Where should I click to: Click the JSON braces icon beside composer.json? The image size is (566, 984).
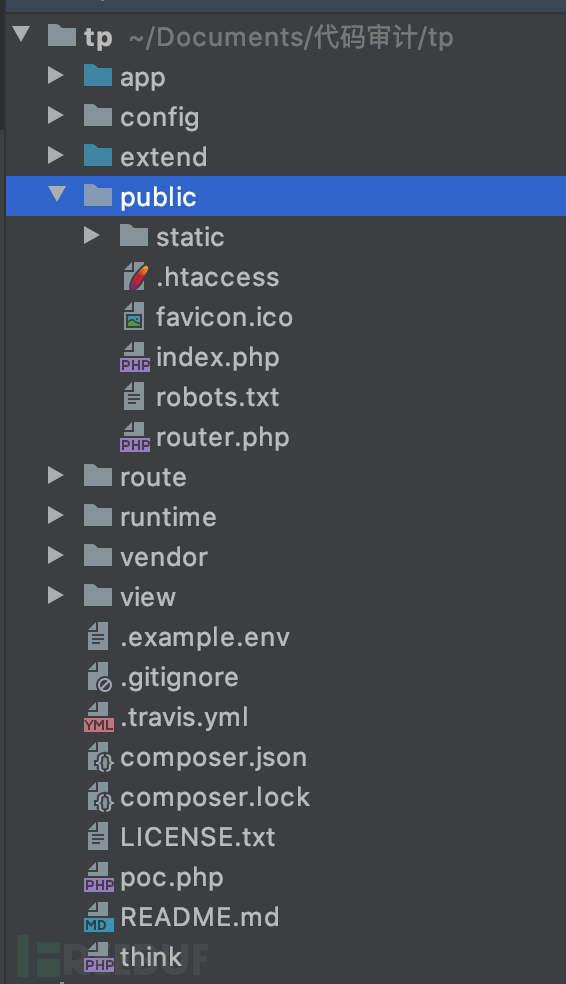click(x=100, y=757)
